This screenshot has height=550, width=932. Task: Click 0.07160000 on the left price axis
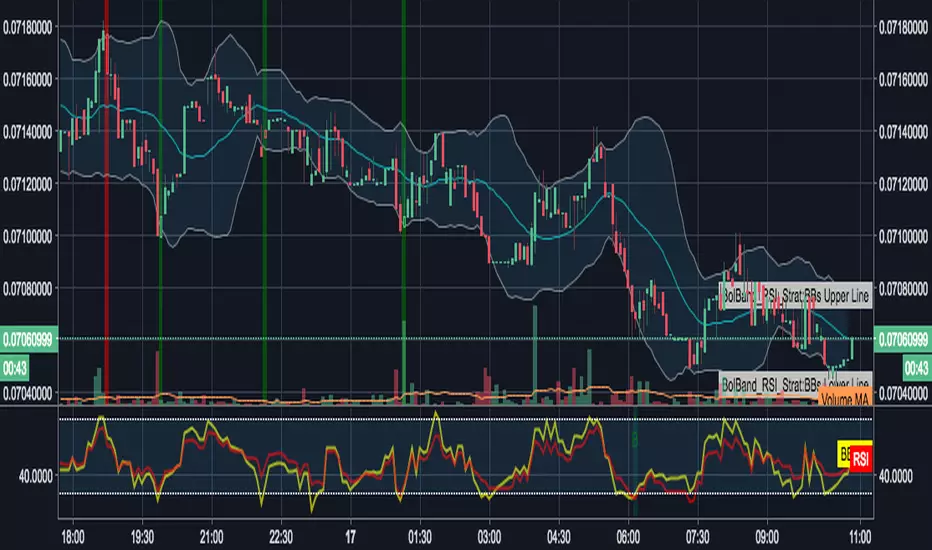coord(27,80)
